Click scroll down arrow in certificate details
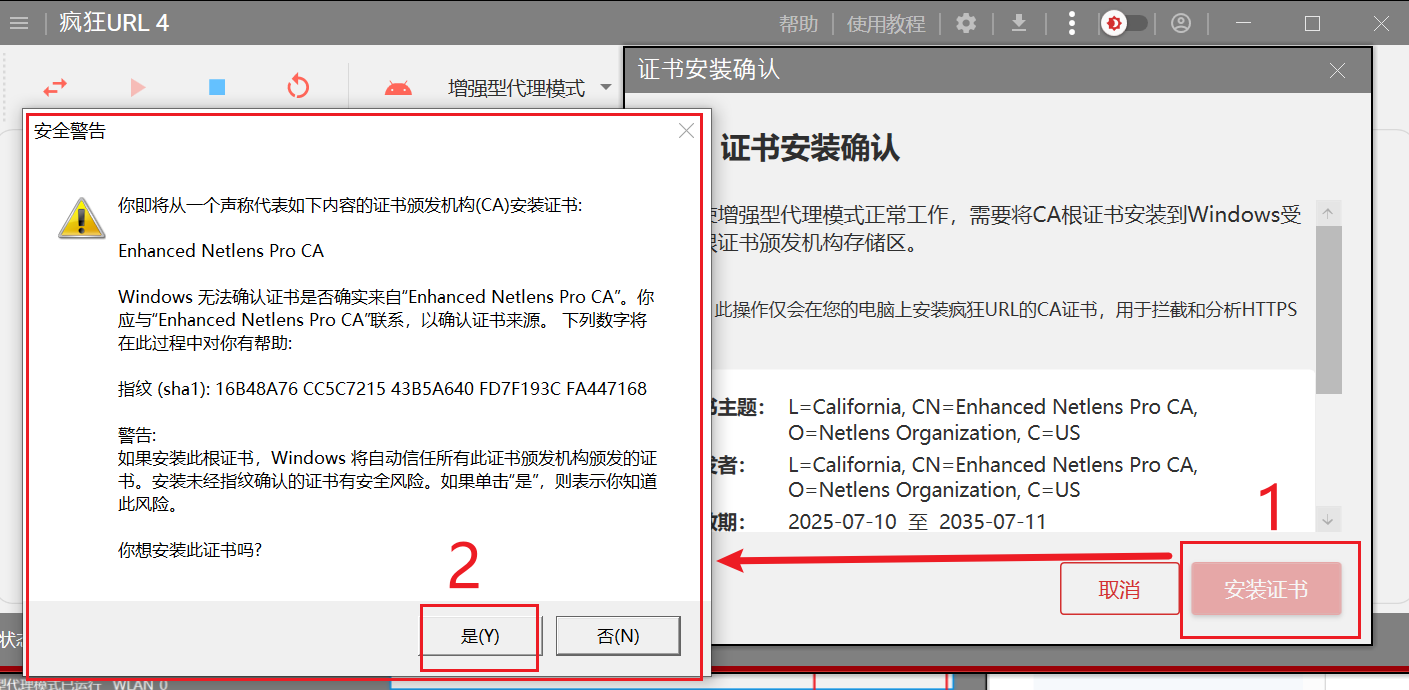 pos(1328,519)
